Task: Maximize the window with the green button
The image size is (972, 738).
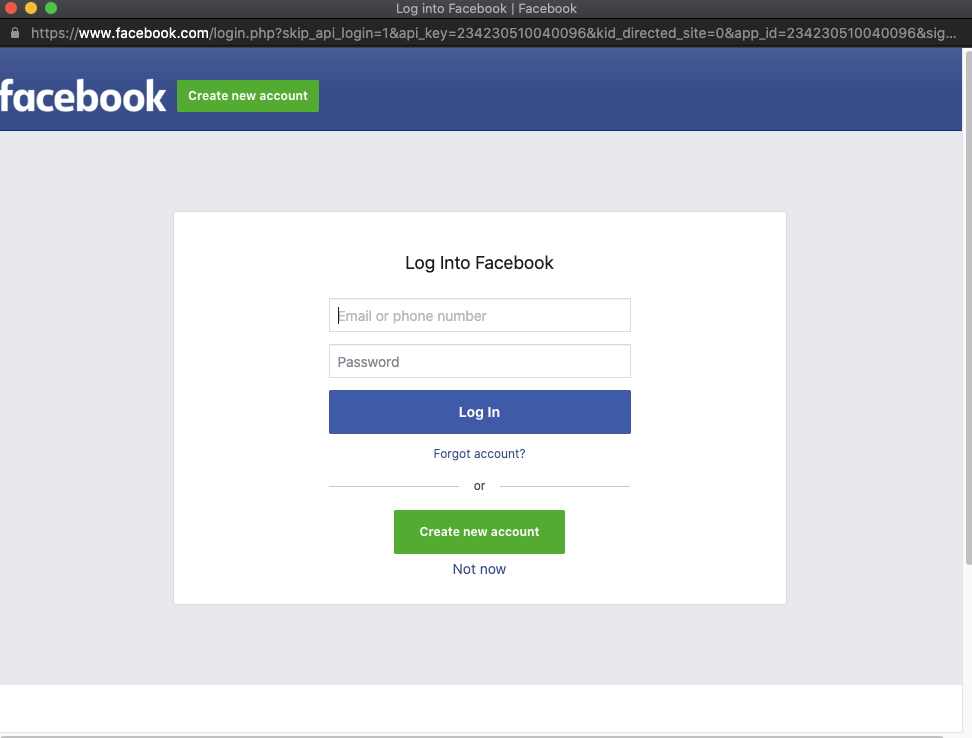Action: point(51,8)
